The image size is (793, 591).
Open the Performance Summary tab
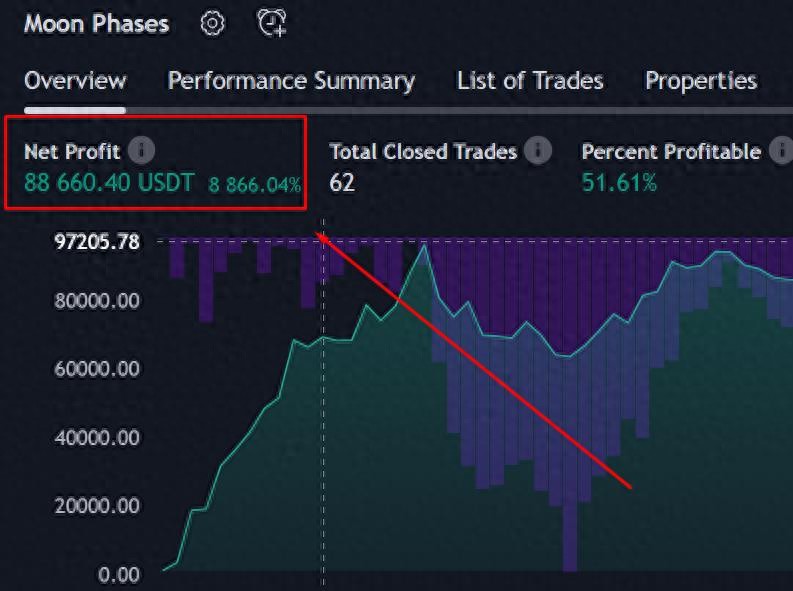click(291, 81)
